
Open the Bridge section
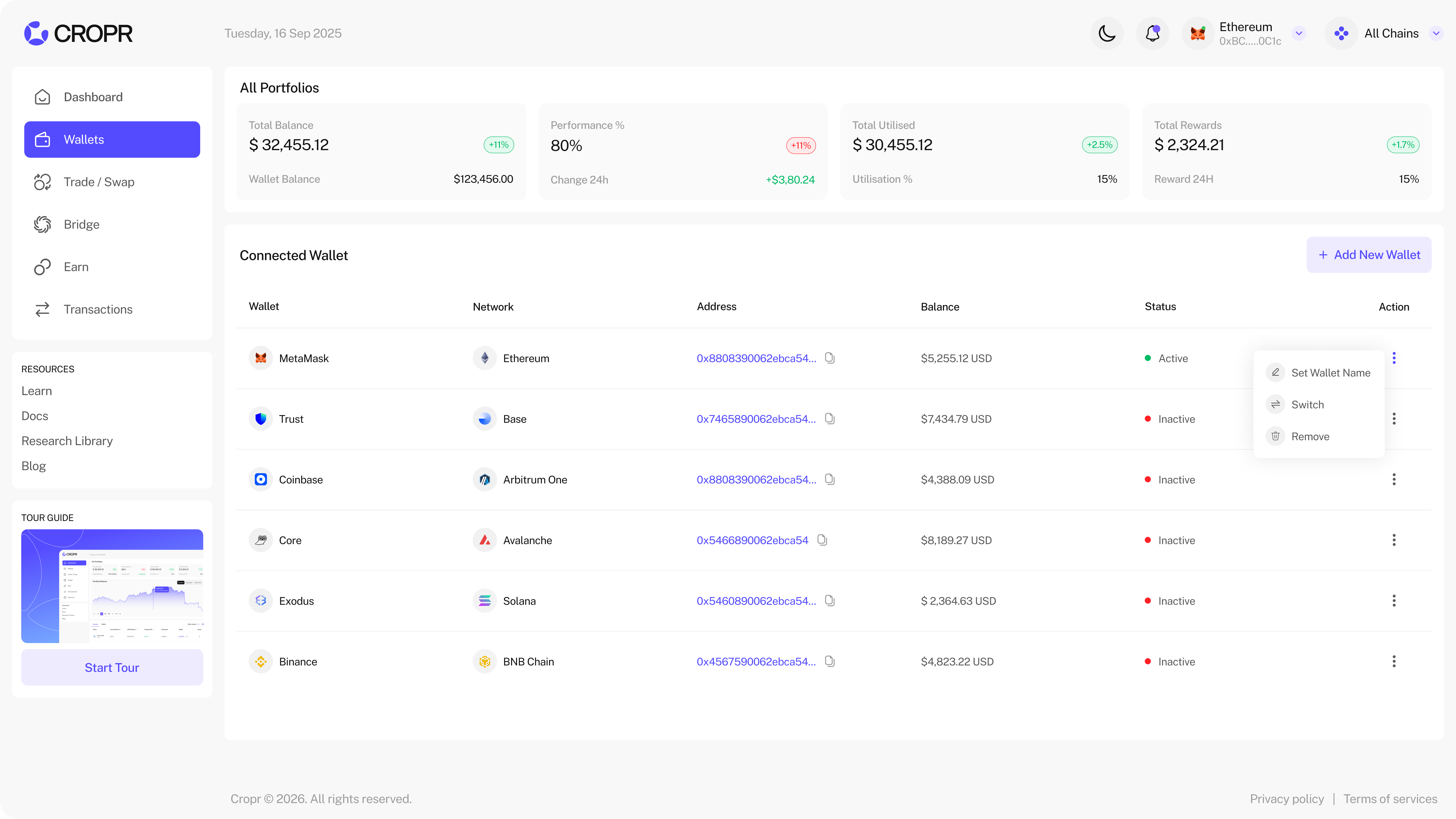112,224
